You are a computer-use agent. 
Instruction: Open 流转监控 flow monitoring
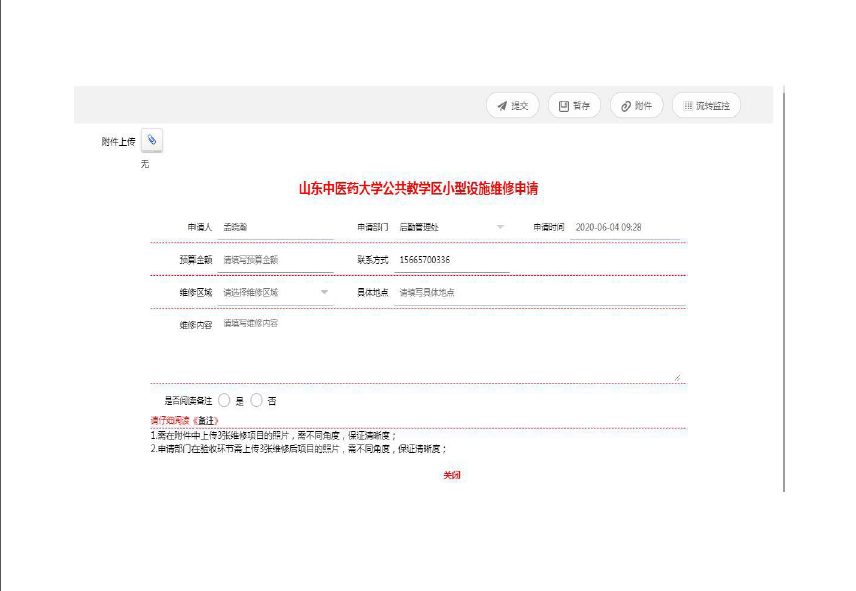pyautogui.click(x=706, y=106)
